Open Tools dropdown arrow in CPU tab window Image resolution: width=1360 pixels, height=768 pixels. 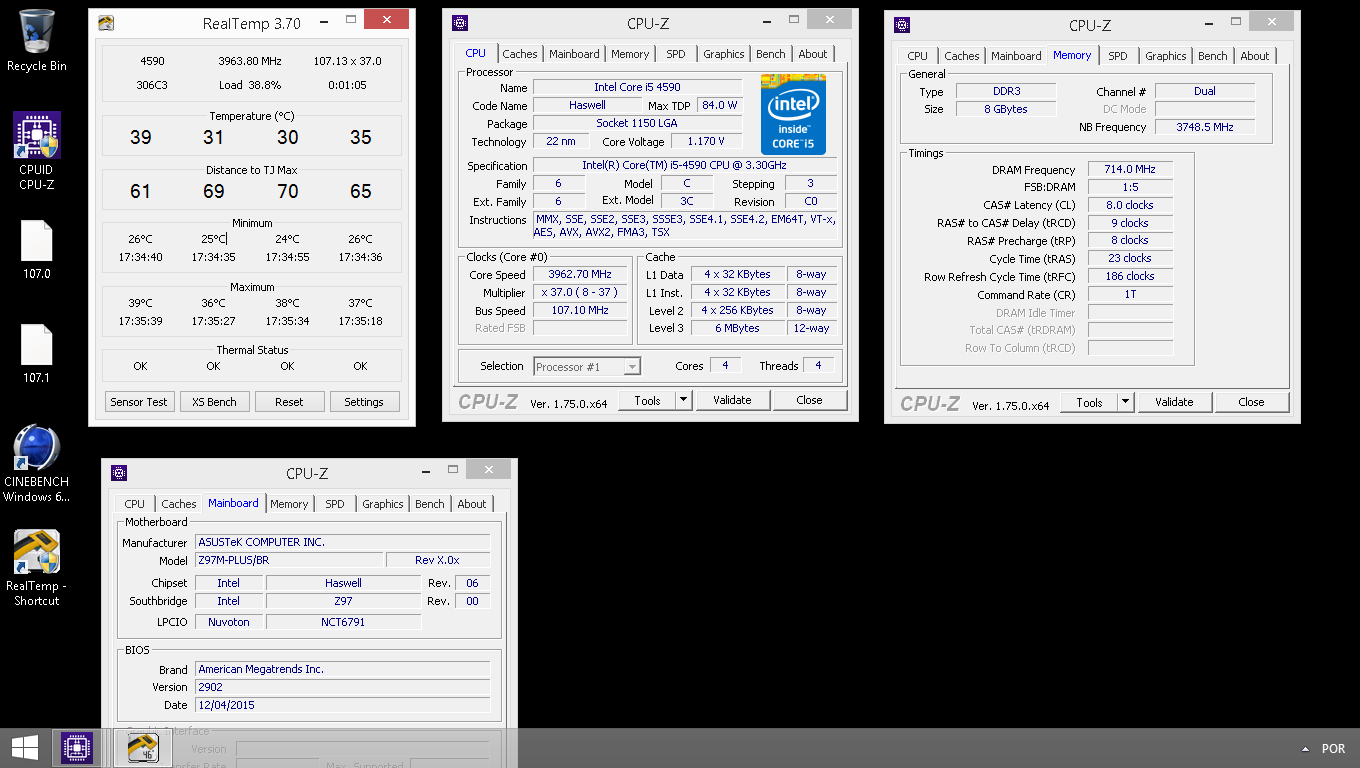pos(684,400)
